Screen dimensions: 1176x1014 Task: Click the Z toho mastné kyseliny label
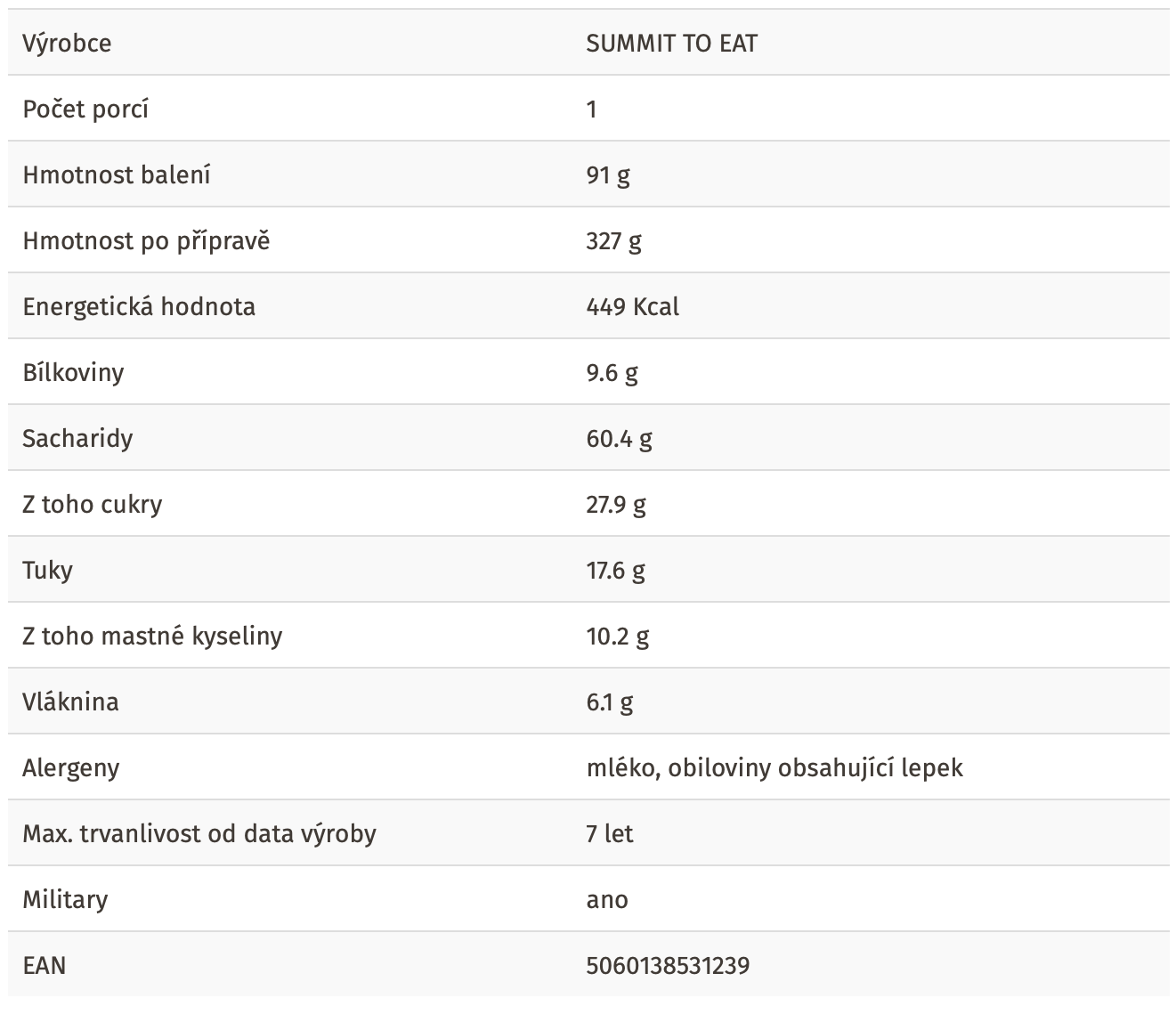click(x=152, y=636)
